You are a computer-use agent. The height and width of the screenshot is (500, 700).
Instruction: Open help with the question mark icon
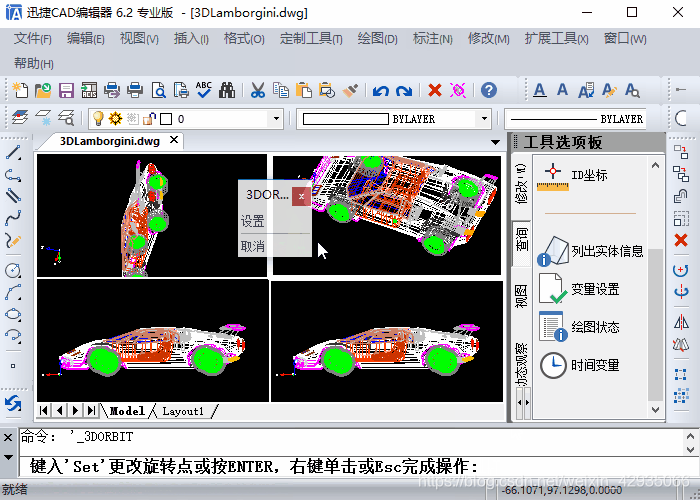[x=489, y=91]
